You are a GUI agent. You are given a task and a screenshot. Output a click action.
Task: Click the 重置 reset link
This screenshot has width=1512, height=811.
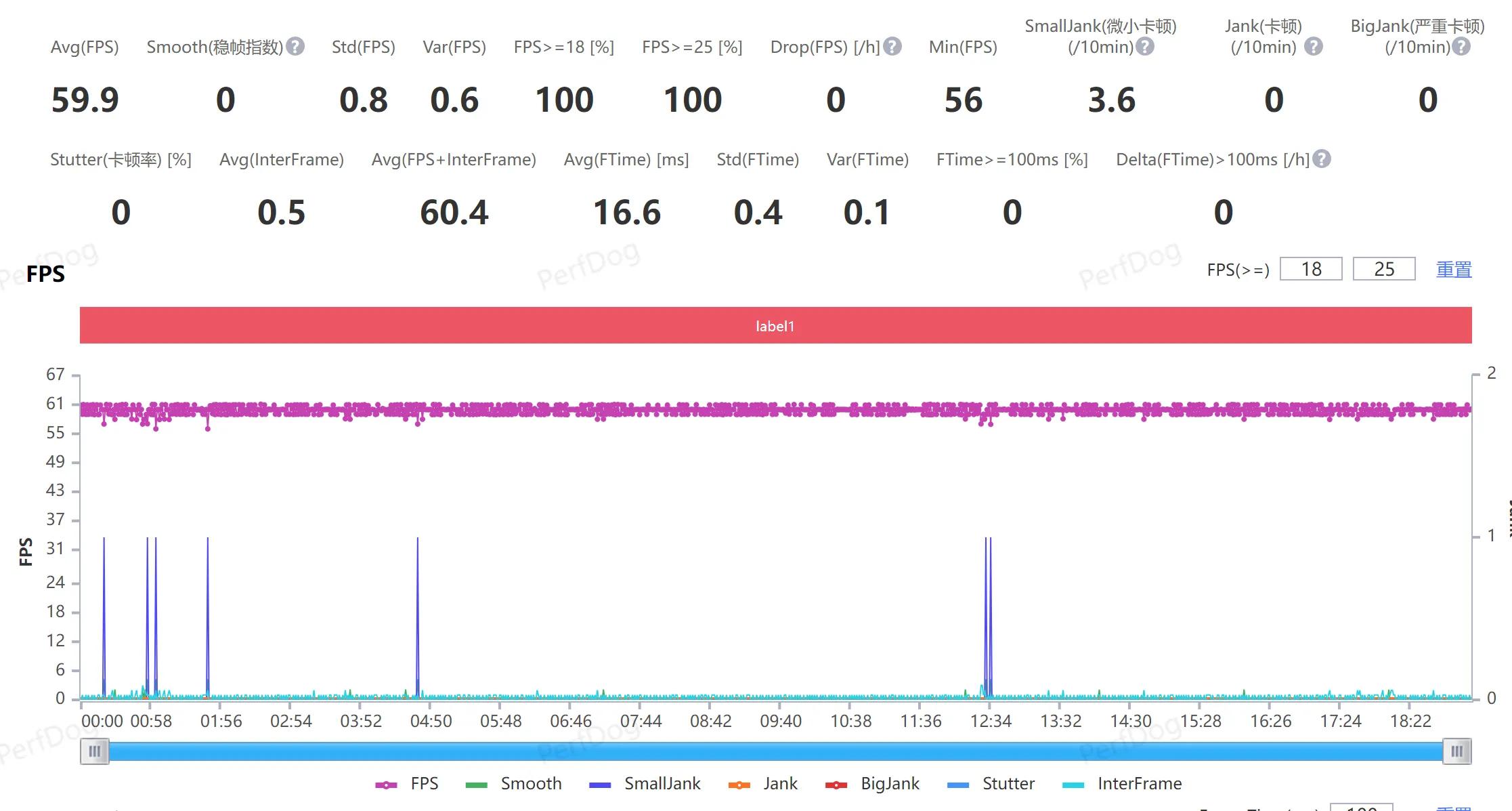(x=1454, y=269)
